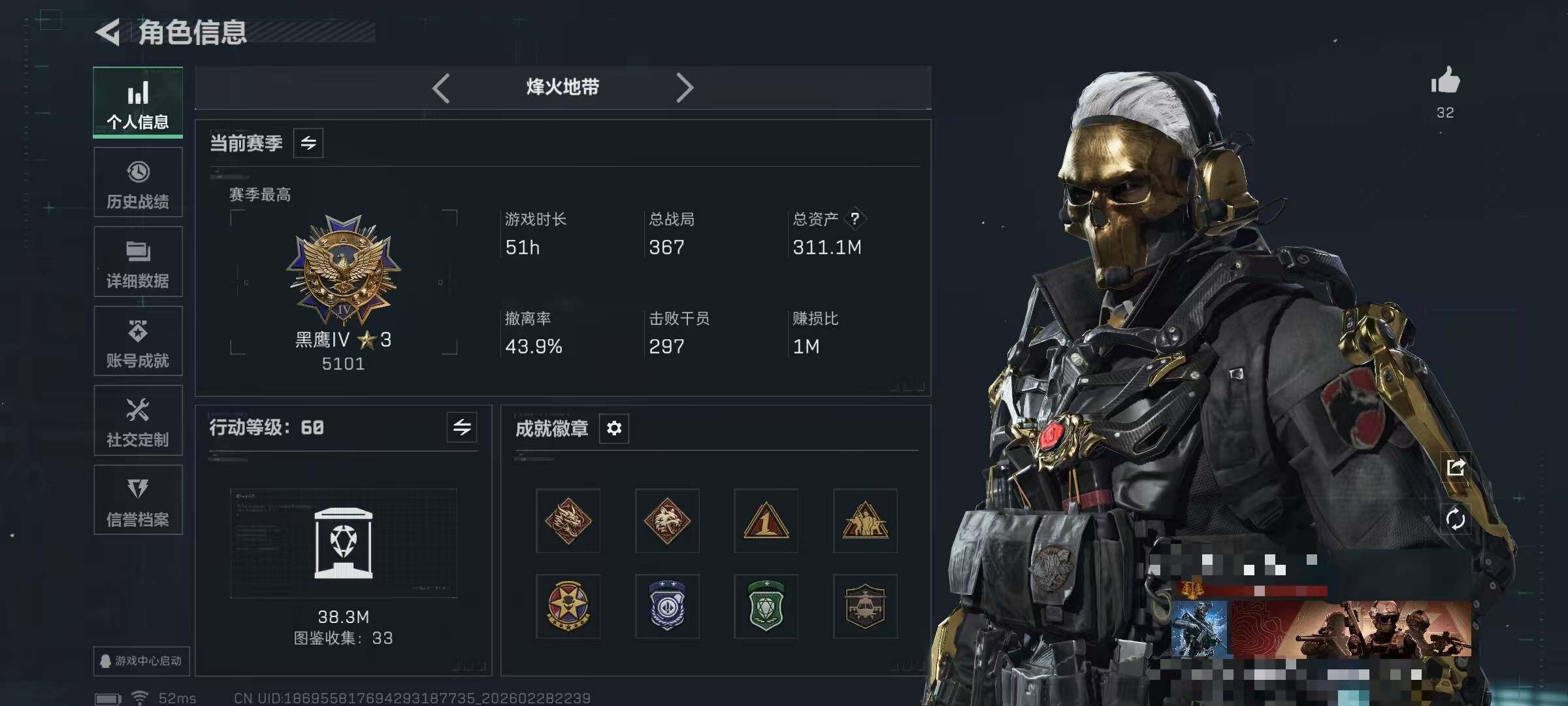Open the collection showcase thumbnail 38.3M
Image resolution: width=1568 pixels, height=706 pixels.
(344, 543)
